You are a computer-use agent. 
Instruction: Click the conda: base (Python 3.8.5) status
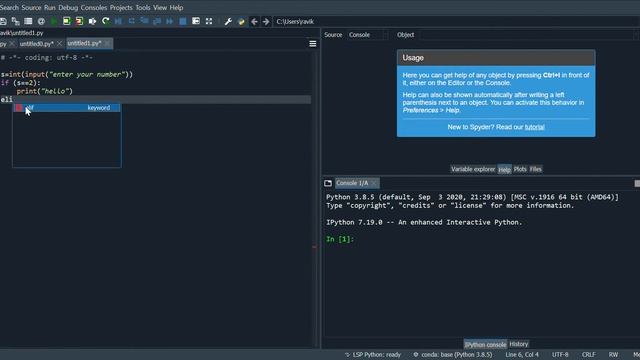453,355
